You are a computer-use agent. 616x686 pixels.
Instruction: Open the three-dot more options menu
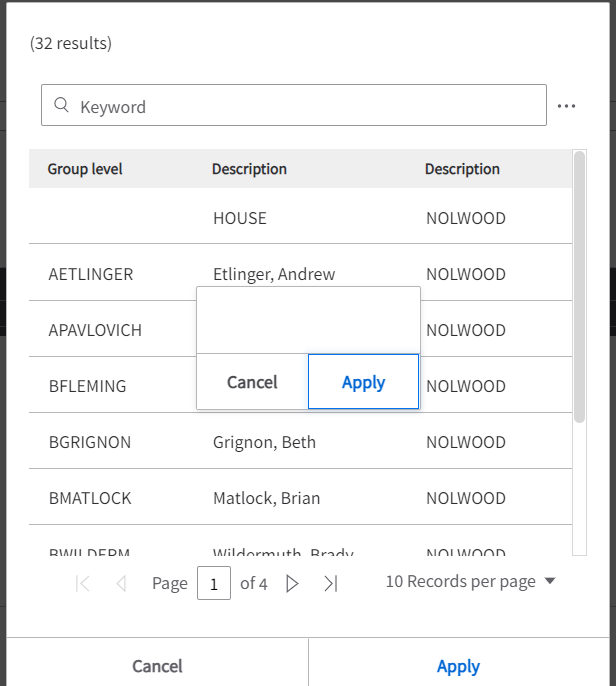[566, 106]
